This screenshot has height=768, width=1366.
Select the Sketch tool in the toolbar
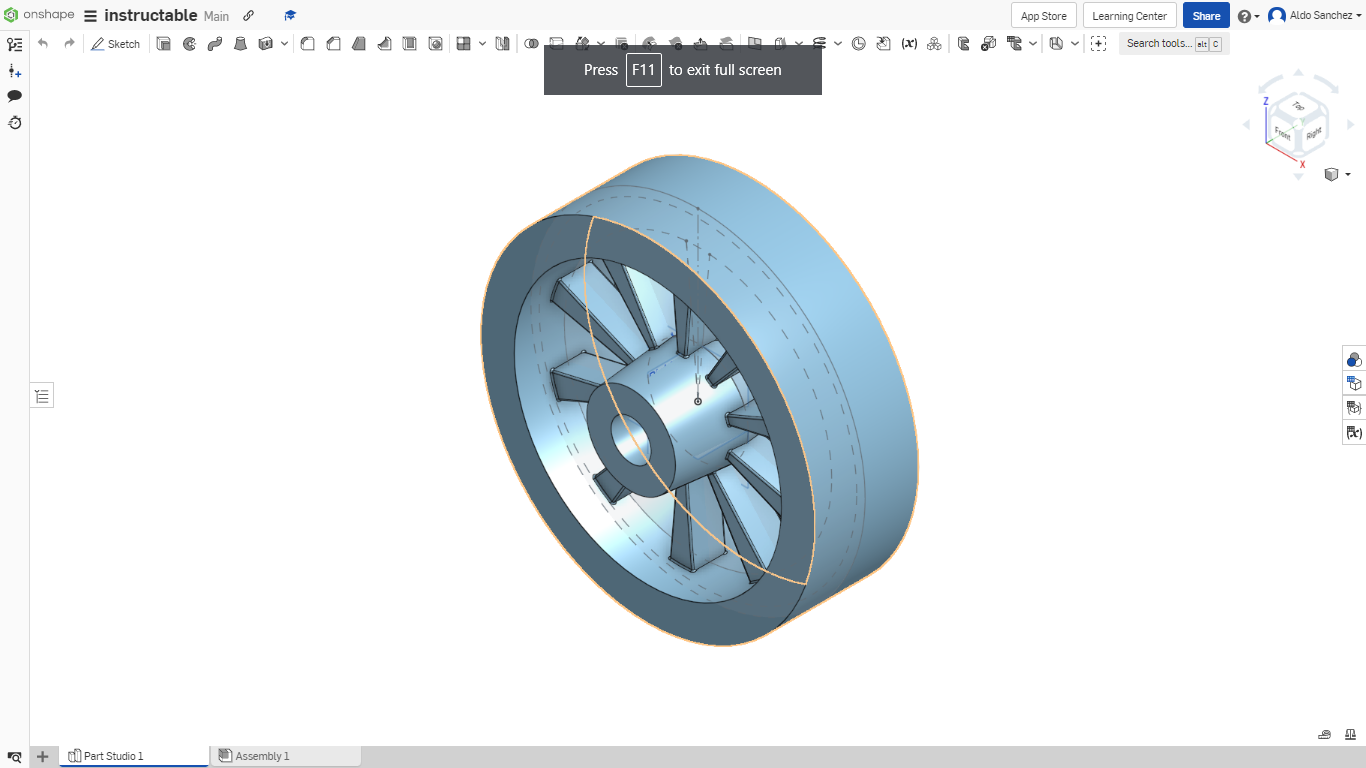tap(115, 43)
